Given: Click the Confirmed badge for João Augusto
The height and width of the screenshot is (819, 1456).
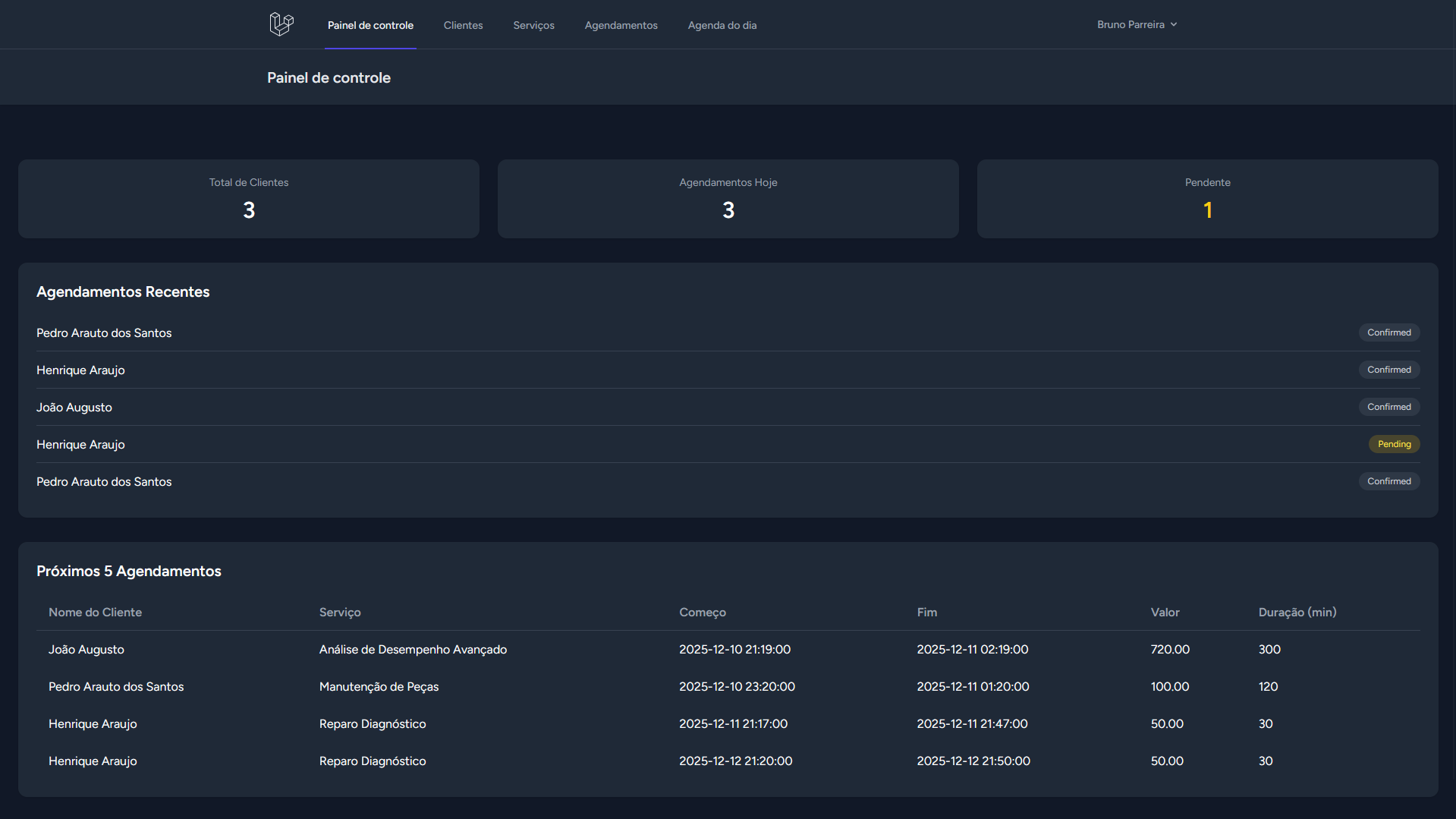Looking at the screenshot, I should pyautogui.click(x=1389, y=407).
